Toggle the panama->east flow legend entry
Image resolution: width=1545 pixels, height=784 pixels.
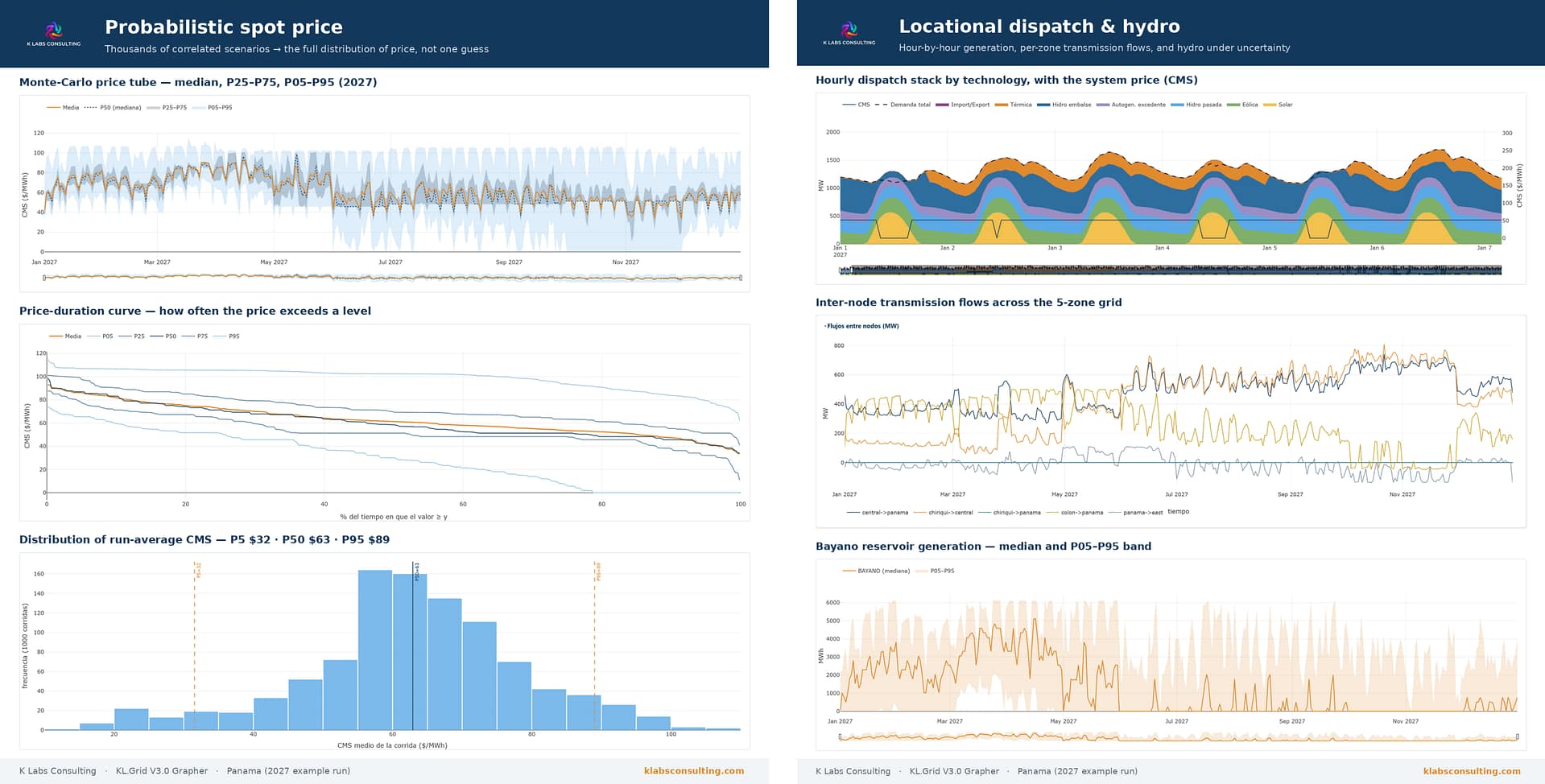[x=1136, y=512]
